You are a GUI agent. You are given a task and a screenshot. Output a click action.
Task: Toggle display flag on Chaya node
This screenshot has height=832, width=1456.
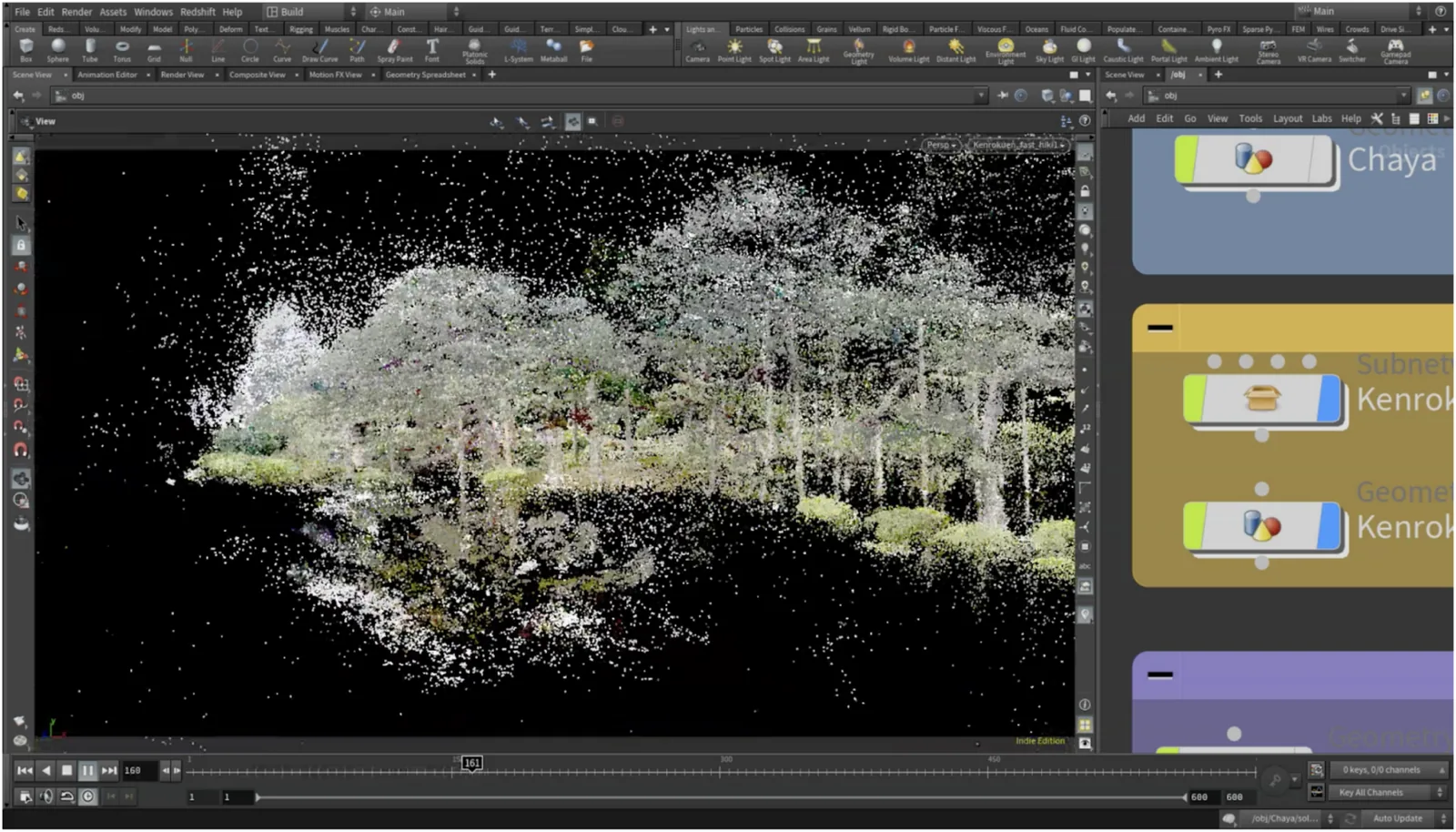pyautogui.click(x=1320, y=160)
